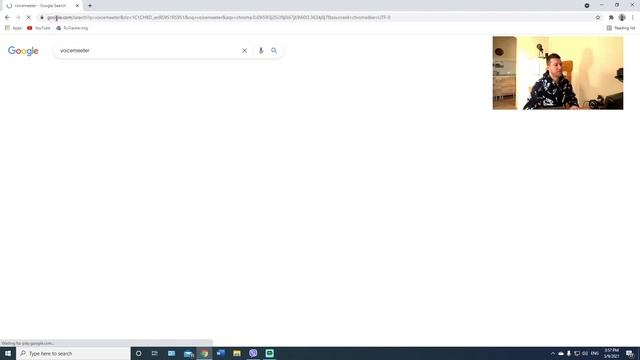
Task: Open the notification action center
Action: click(630, 353)
